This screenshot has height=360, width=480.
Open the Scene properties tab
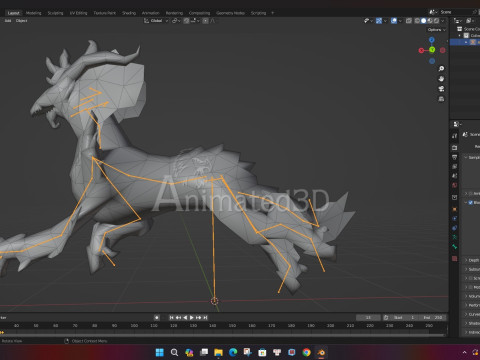point(455,176)
